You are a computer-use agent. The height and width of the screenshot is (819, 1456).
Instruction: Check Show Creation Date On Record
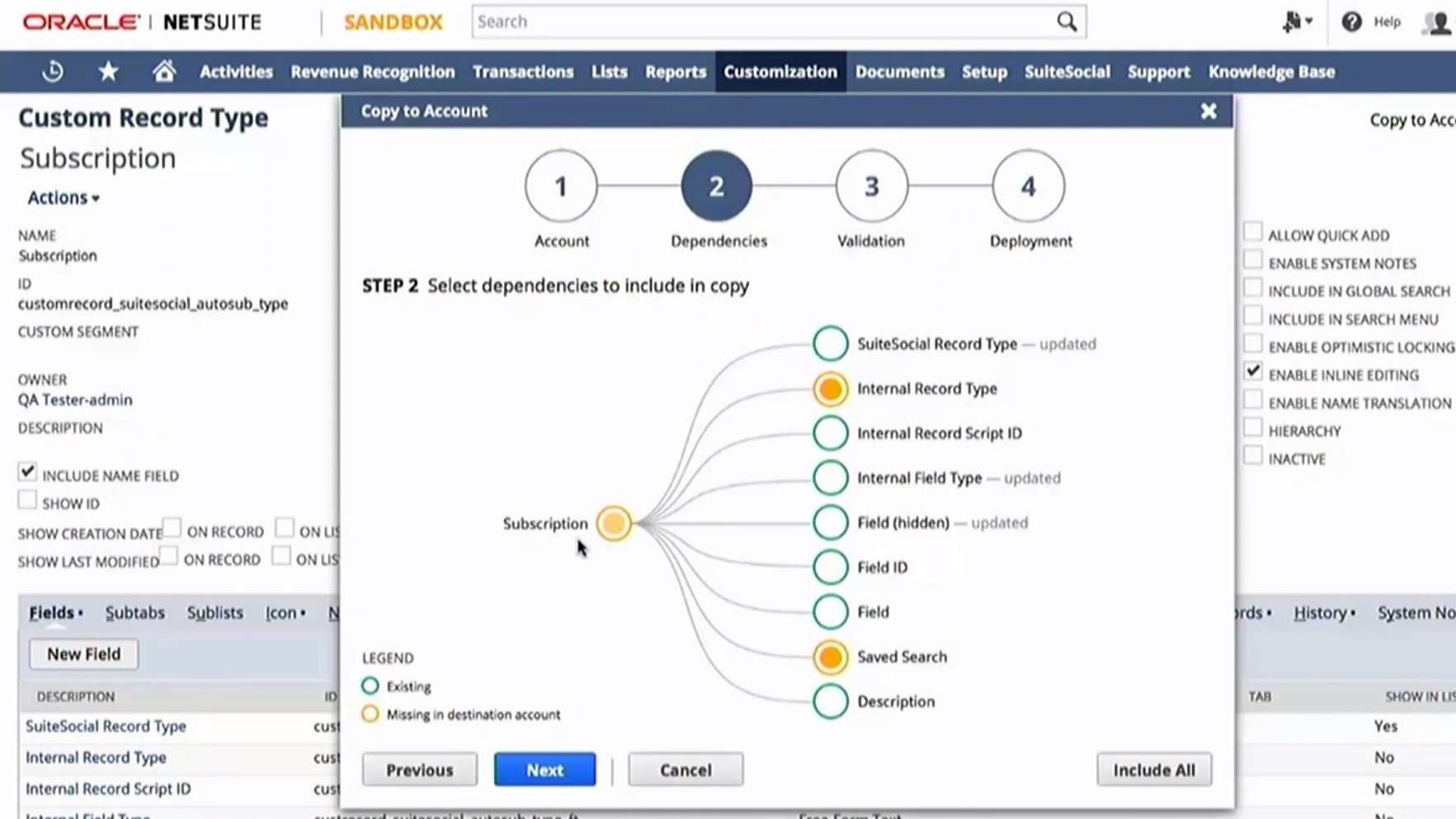(x=172, y=527)
